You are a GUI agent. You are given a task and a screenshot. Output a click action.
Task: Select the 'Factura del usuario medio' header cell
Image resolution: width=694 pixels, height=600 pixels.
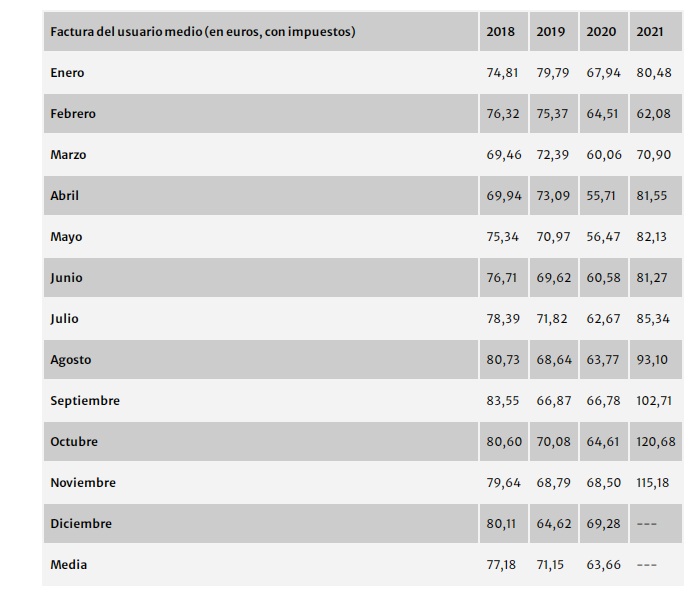pos(203,32)
